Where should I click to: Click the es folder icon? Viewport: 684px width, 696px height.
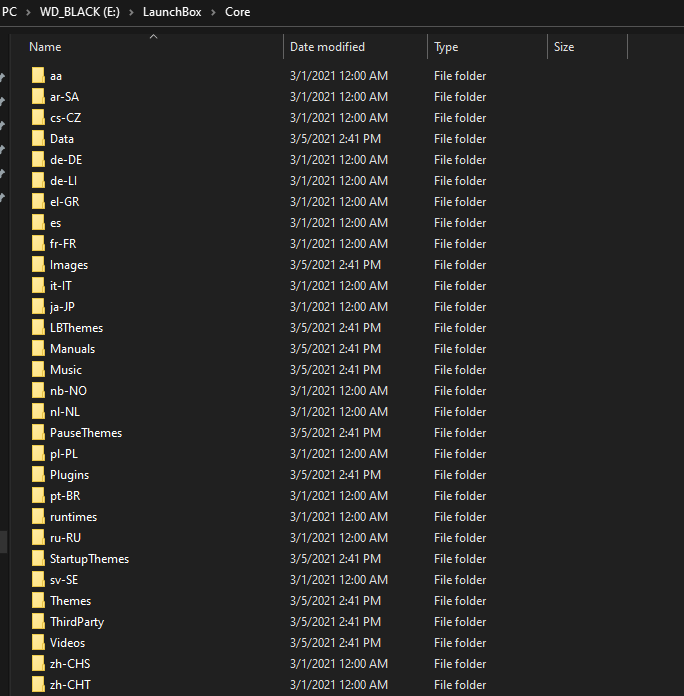(38, 222)
